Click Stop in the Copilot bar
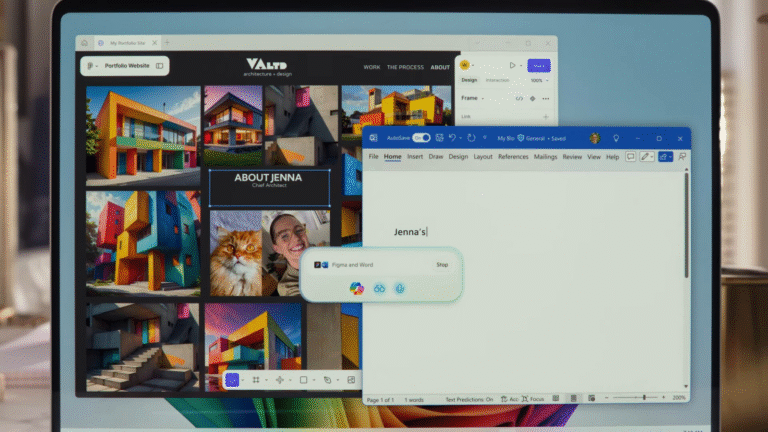768x432 pixels. [442, 265]
